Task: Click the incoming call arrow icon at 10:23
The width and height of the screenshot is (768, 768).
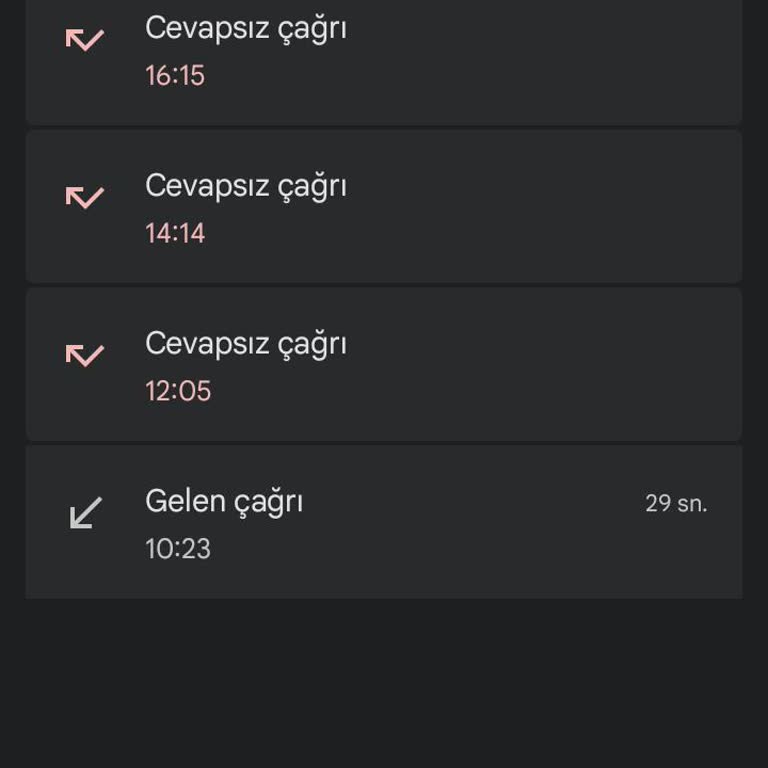Action: pyautogui.click(x=85, y=513)
